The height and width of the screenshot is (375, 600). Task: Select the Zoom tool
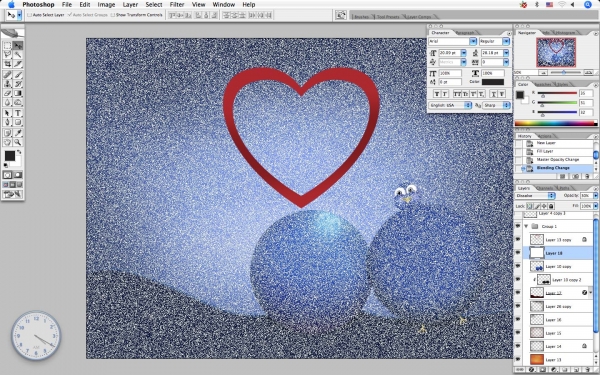point(18,142)
